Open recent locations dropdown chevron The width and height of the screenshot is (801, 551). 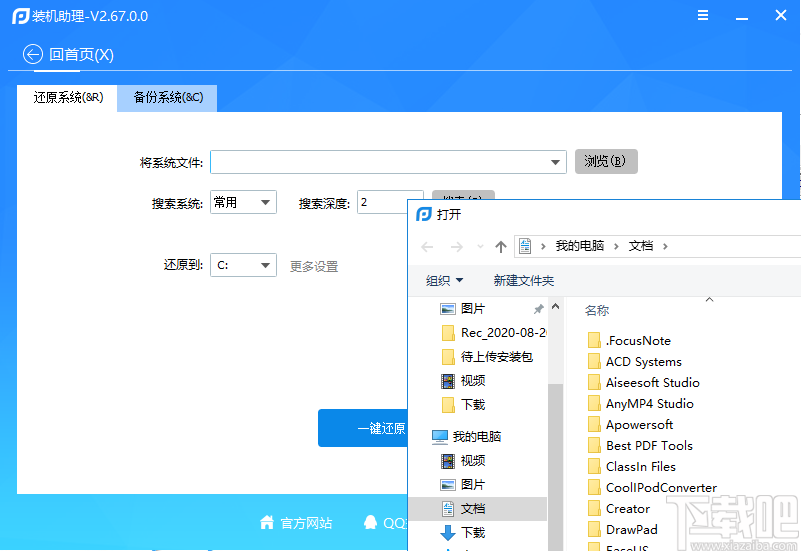coord(480,247)
